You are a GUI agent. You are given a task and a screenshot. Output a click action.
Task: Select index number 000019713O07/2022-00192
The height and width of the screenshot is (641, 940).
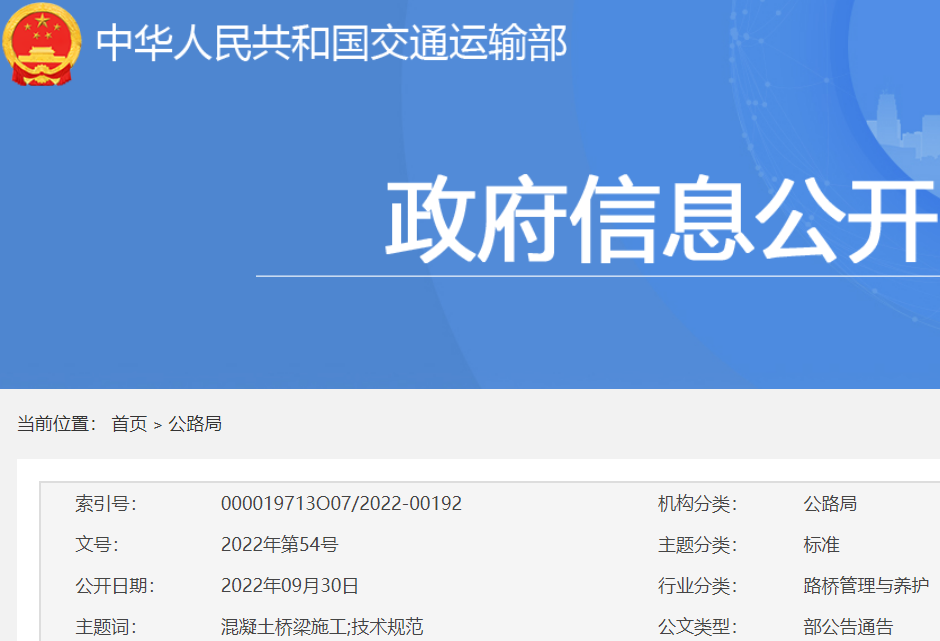click(341, 504)
